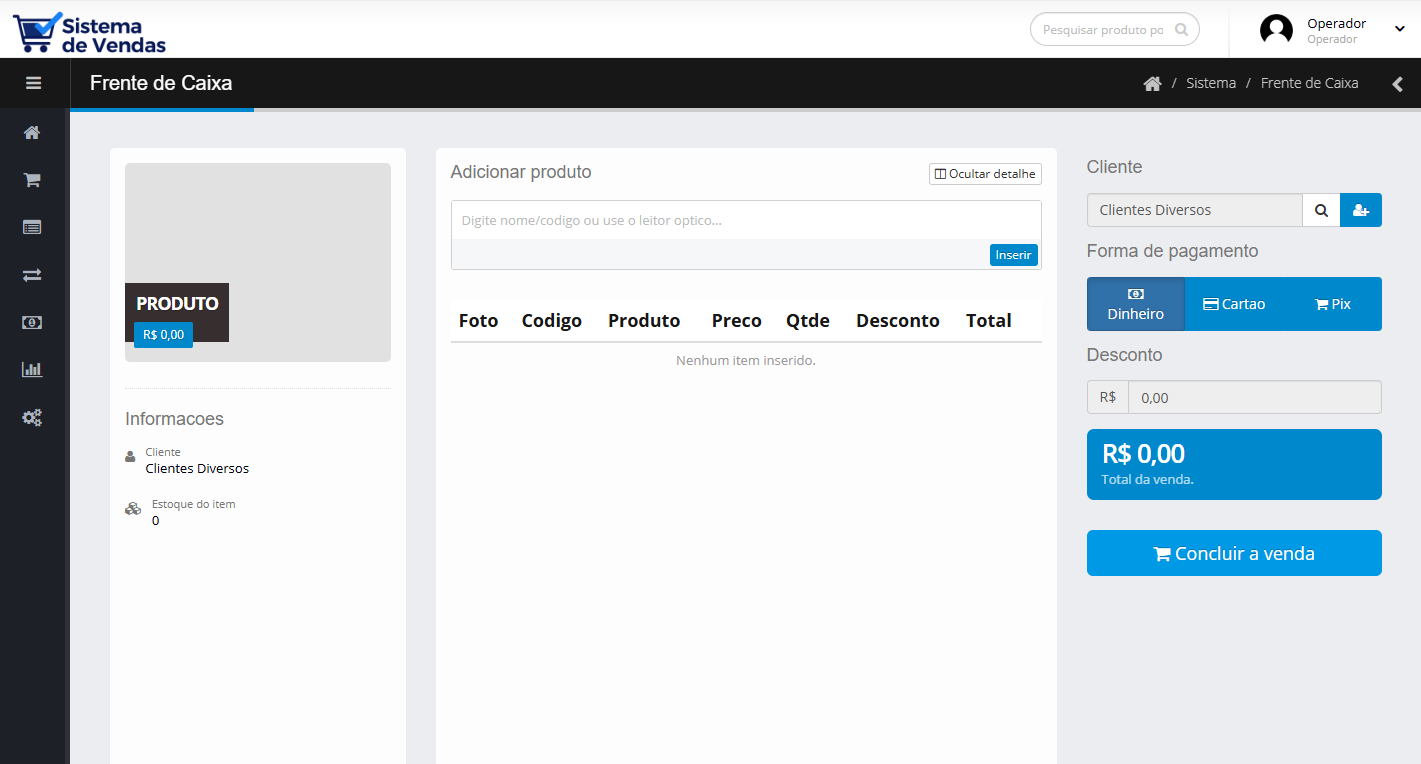The image size is (1421, 764).
Task: Click the Sistema breadcrumb link
Action: [1211, 84]
